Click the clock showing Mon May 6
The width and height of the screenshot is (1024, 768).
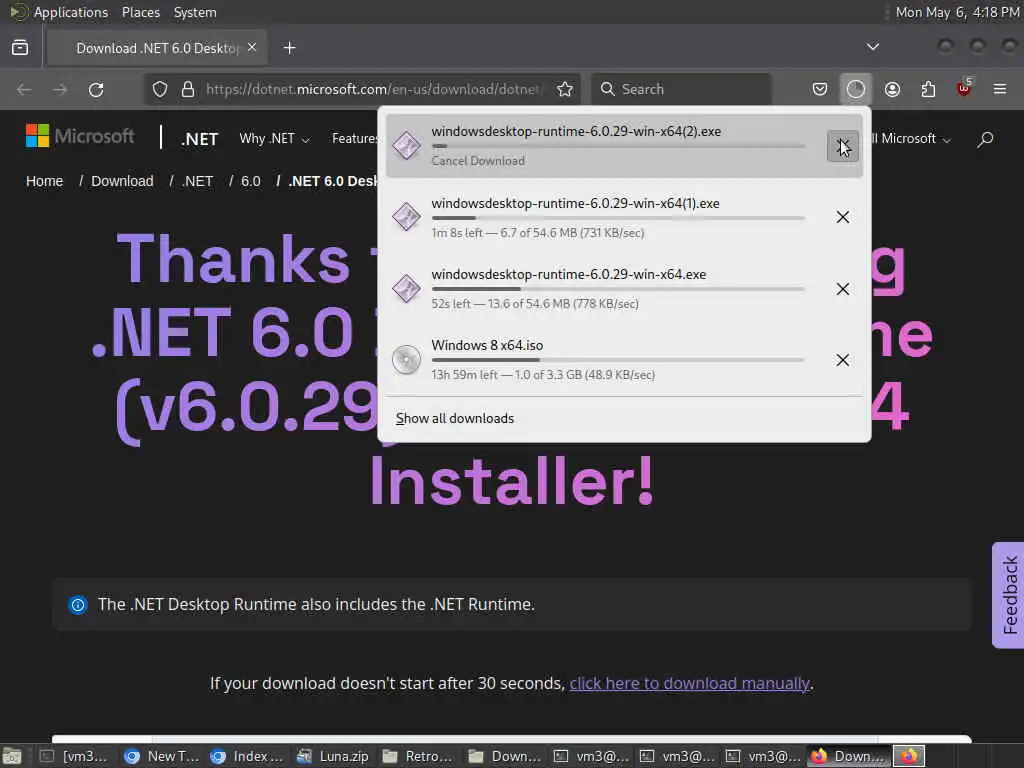point(957,12)
